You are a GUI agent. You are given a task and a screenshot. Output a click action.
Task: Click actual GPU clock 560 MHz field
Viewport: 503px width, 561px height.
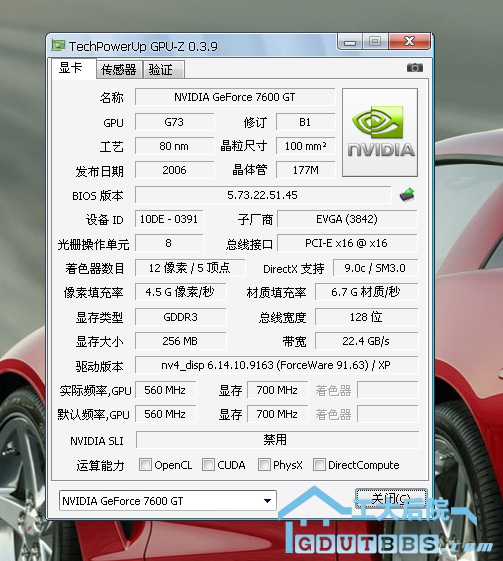(165, 390)
